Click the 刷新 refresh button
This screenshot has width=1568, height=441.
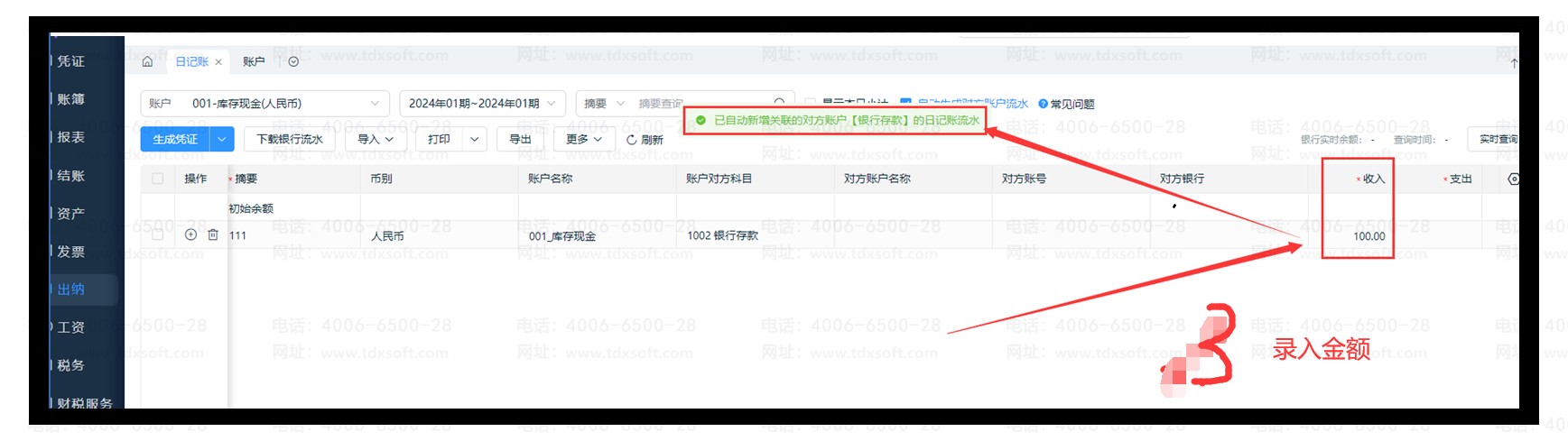tap(645, 139)
